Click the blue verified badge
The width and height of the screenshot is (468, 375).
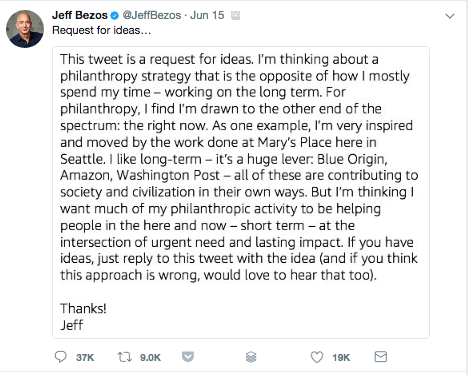point(115,15)
